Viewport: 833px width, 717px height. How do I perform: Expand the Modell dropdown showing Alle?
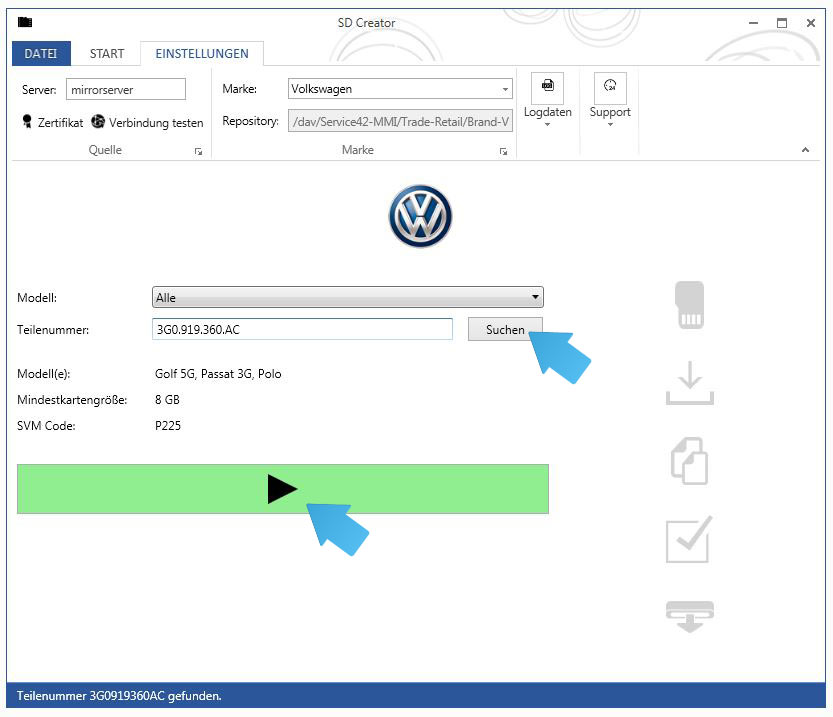click(x=536, y=297)
